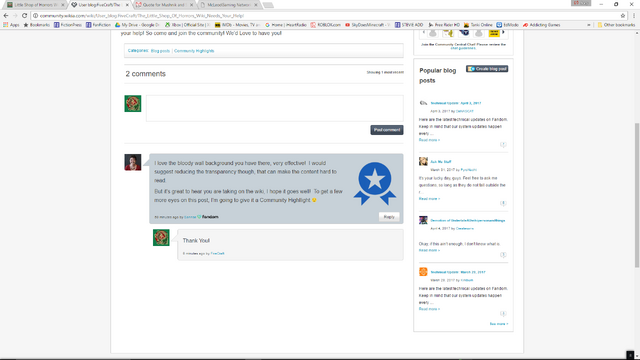Open a new browser tab
The width and height of the screenshot is (640, 360).
click(268, 5)
